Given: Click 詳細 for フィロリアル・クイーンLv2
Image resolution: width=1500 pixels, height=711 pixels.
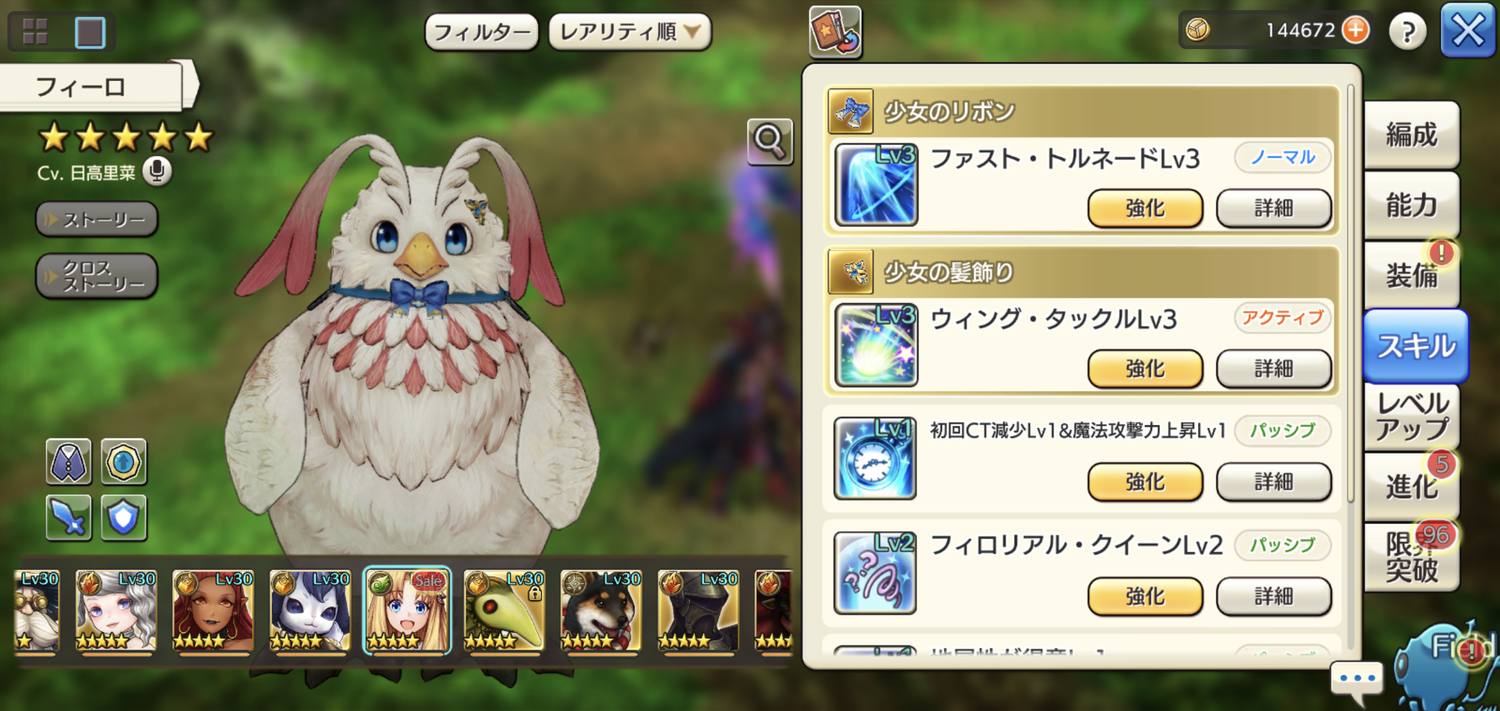Looking at the screenshot, I should (x=1274, y=596).
